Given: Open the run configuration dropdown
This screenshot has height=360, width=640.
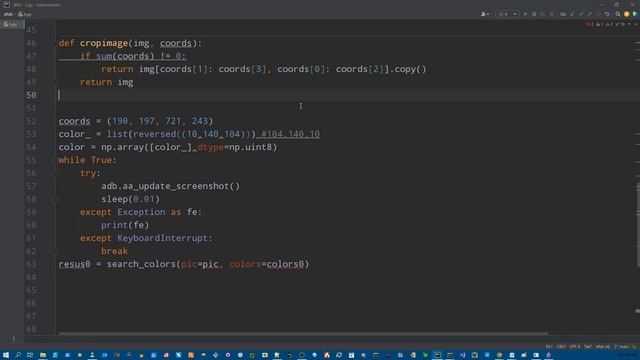Looking at the screenshot, I should pos(508,14).
